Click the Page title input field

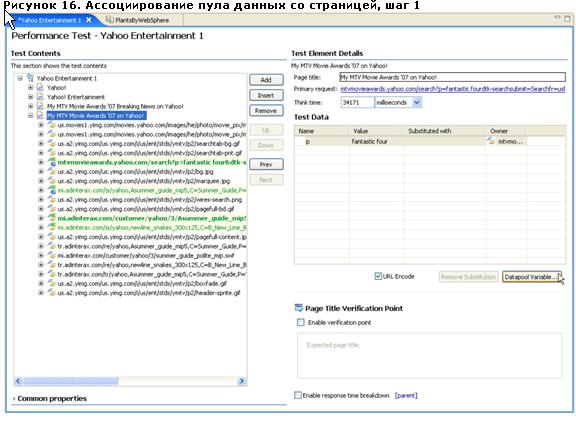pyautogui.click(x=453, y=77)
